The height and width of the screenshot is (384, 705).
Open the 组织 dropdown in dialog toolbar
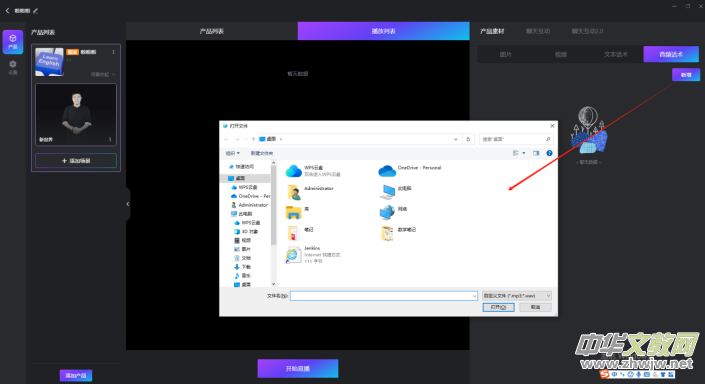(232, 153)
